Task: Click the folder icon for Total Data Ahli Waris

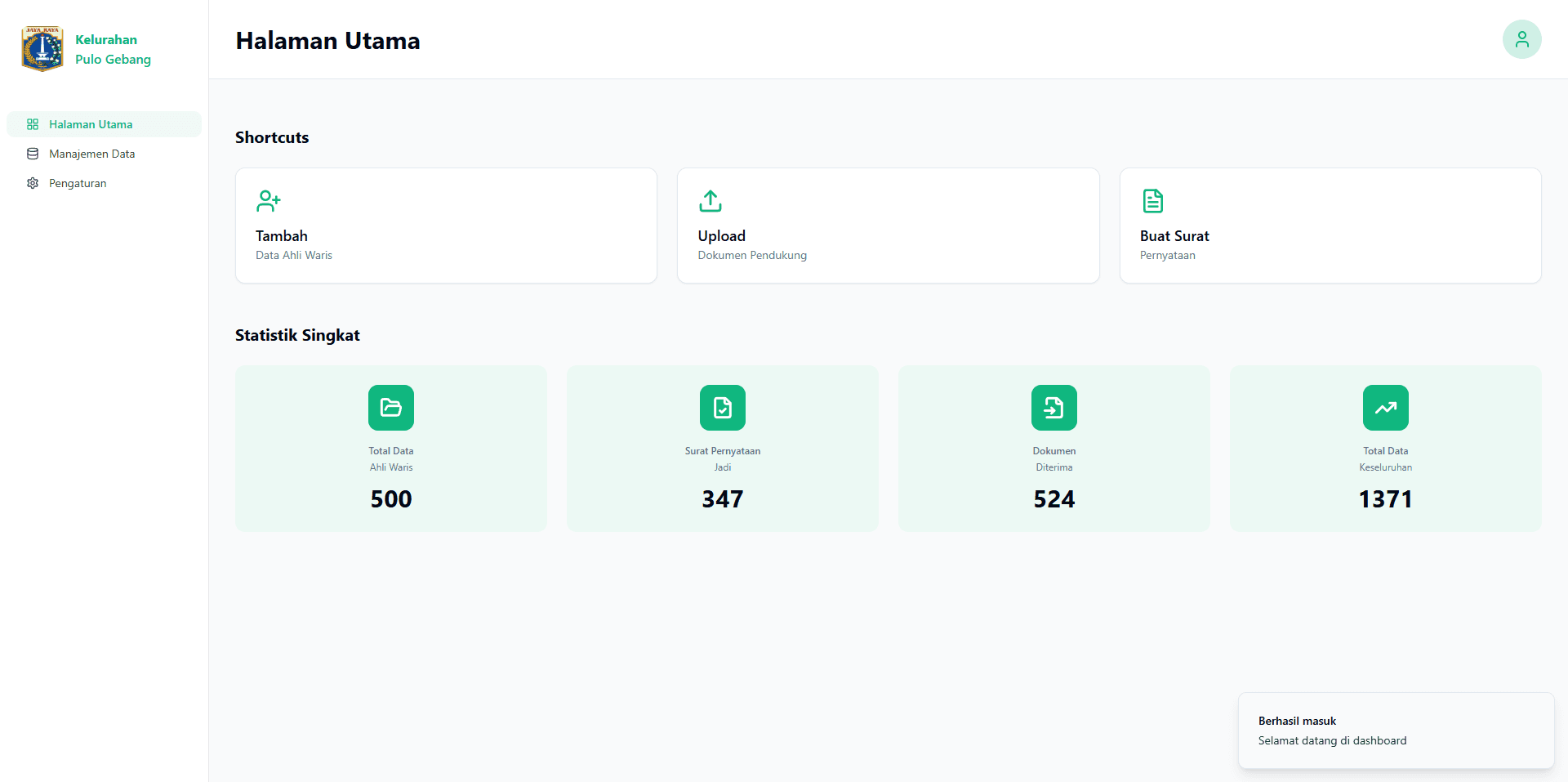Action: [x=391, y=408]
